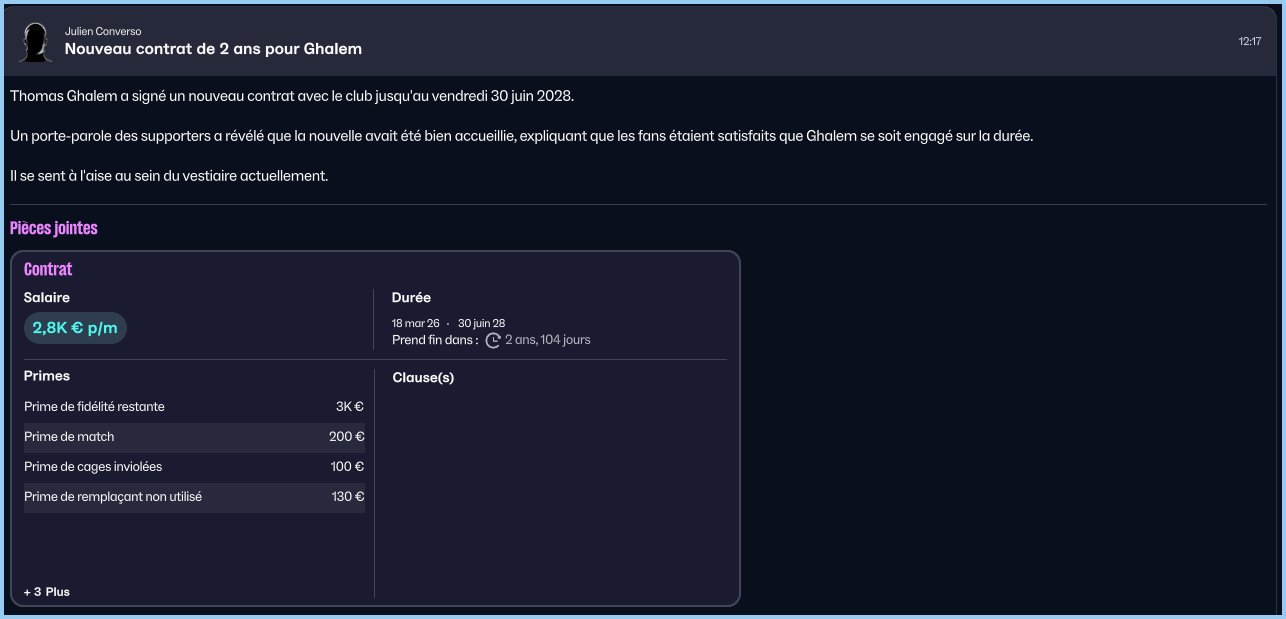This screenshot has width=1286, height=619.
Task: Select the Prime de cages inviolées row
Action: 194,467
